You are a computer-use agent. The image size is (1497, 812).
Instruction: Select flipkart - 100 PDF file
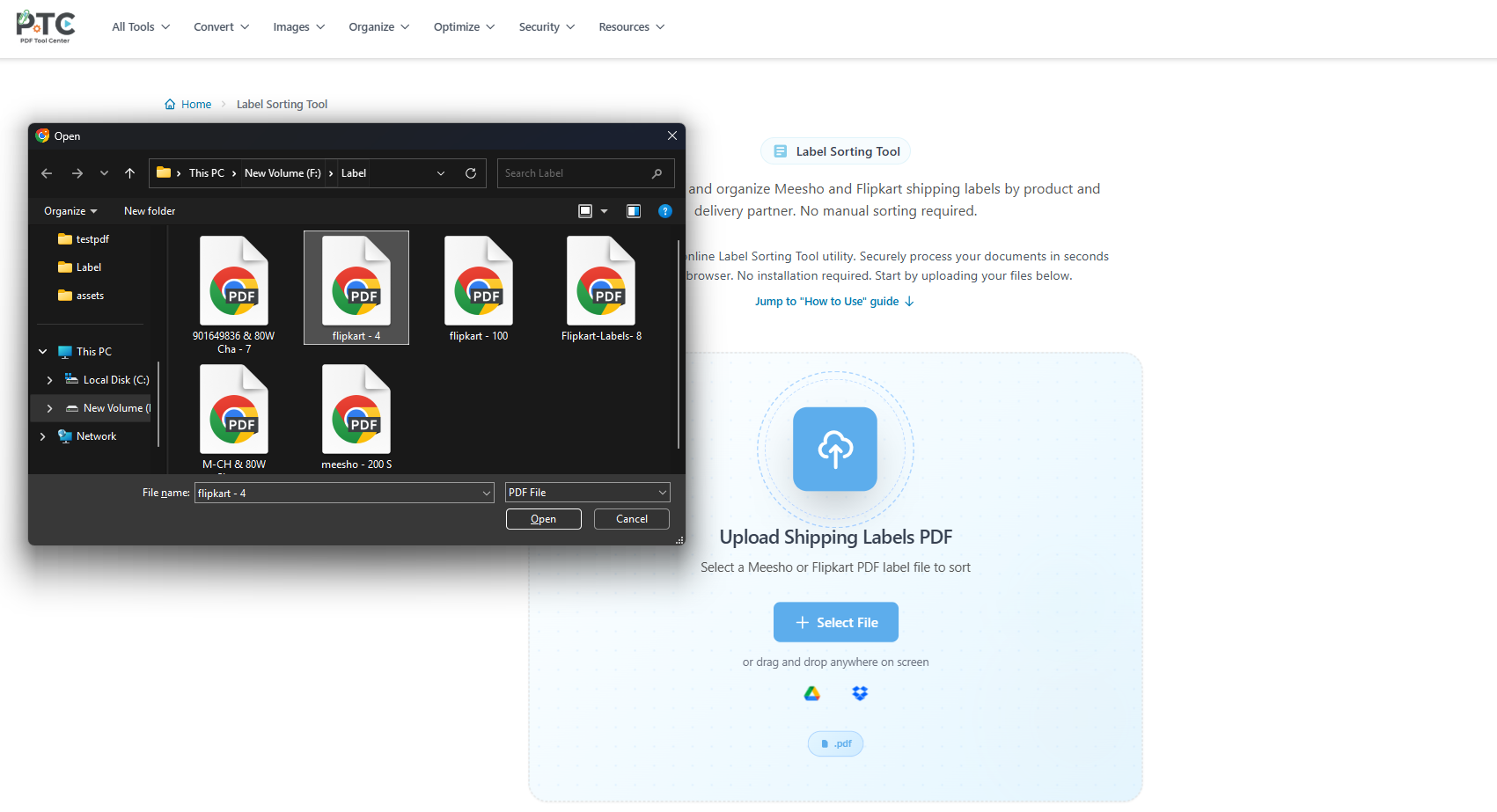(x=479, y=288)
